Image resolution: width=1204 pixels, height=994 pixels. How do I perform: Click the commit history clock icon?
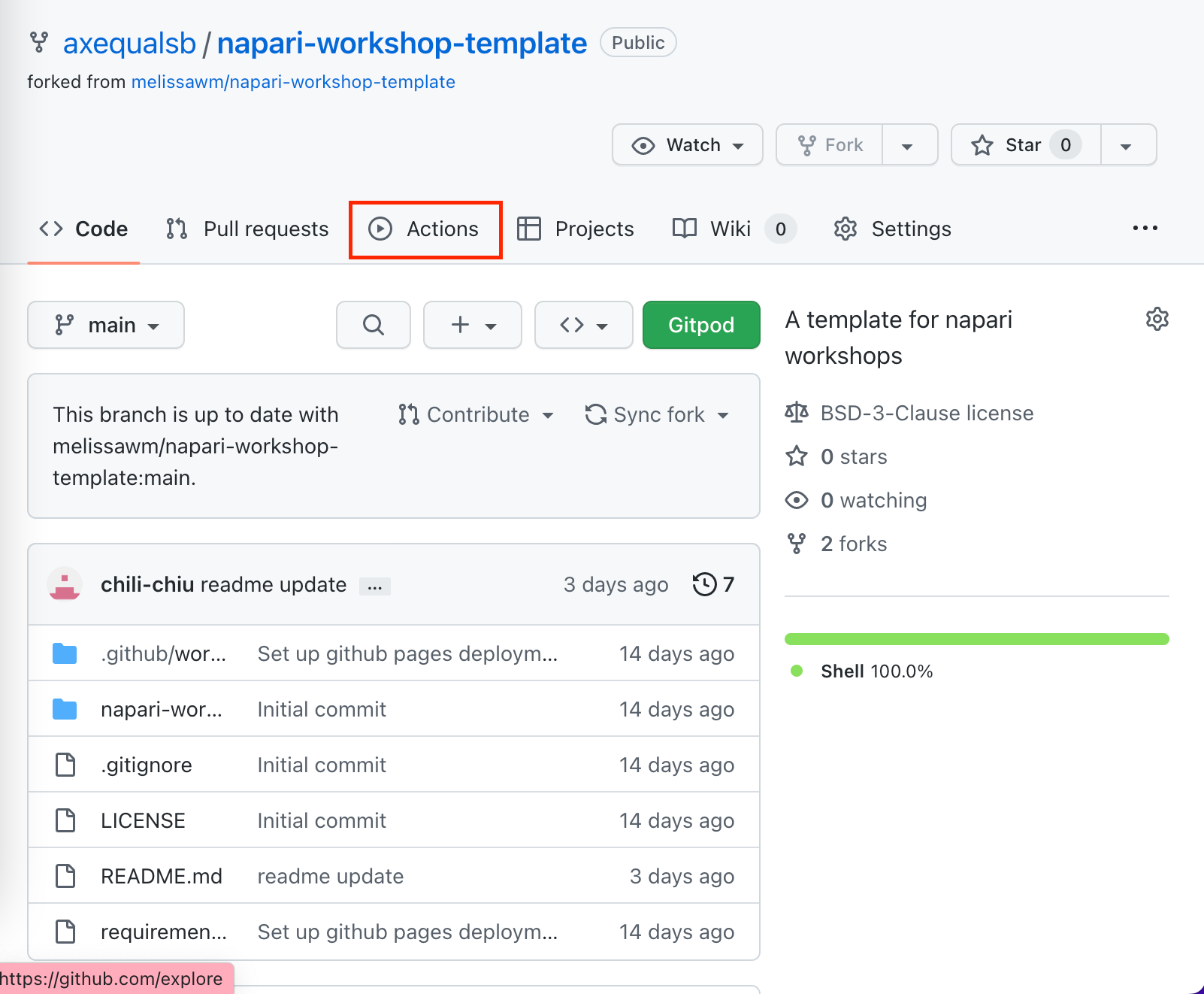click(704, 584)
